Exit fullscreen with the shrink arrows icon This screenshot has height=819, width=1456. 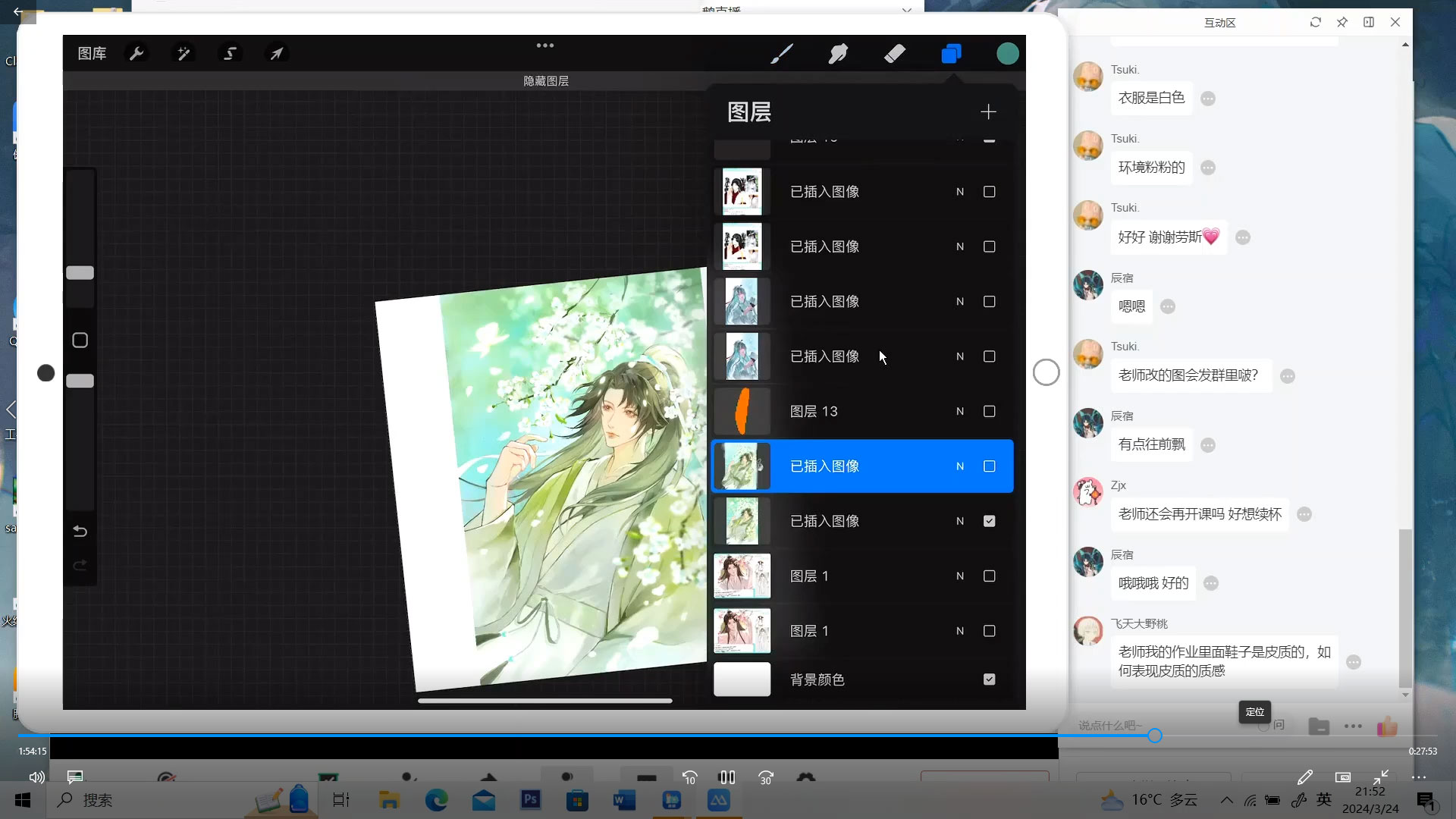1381,777
